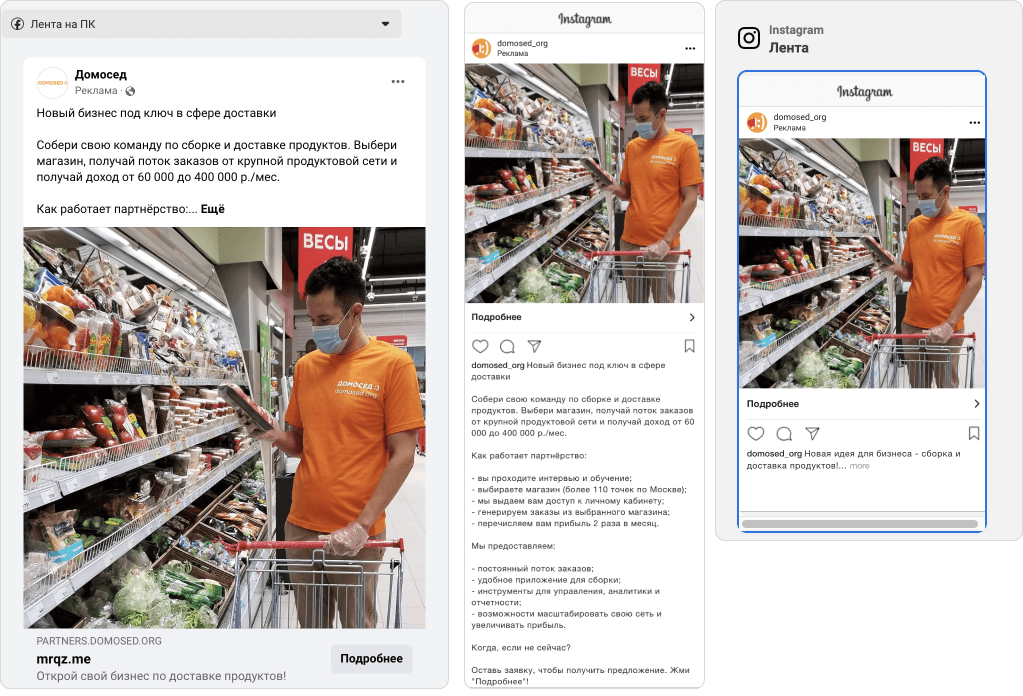1023x696 pixels.
Task: Click the paper-plane share icon in Лента card
Action: (812, 433)
